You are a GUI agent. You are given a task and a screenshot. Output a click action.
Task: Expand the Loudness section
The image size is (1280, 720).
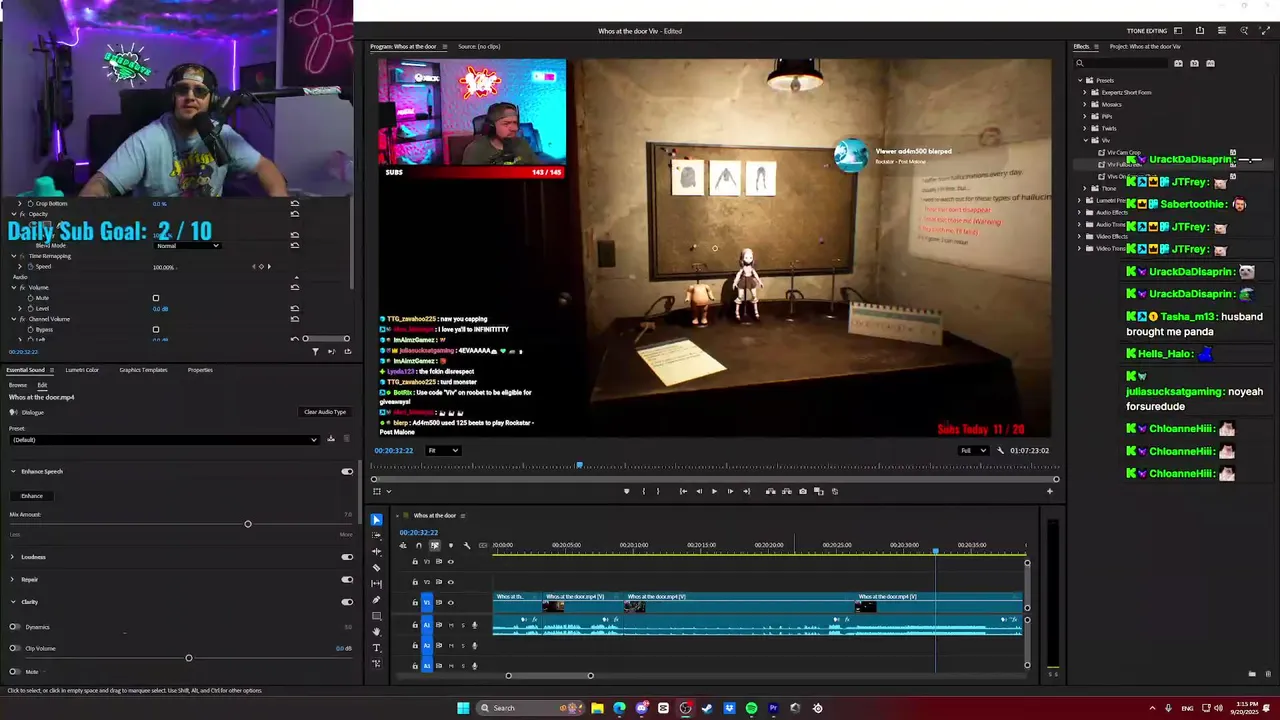[x=13, y=557]
